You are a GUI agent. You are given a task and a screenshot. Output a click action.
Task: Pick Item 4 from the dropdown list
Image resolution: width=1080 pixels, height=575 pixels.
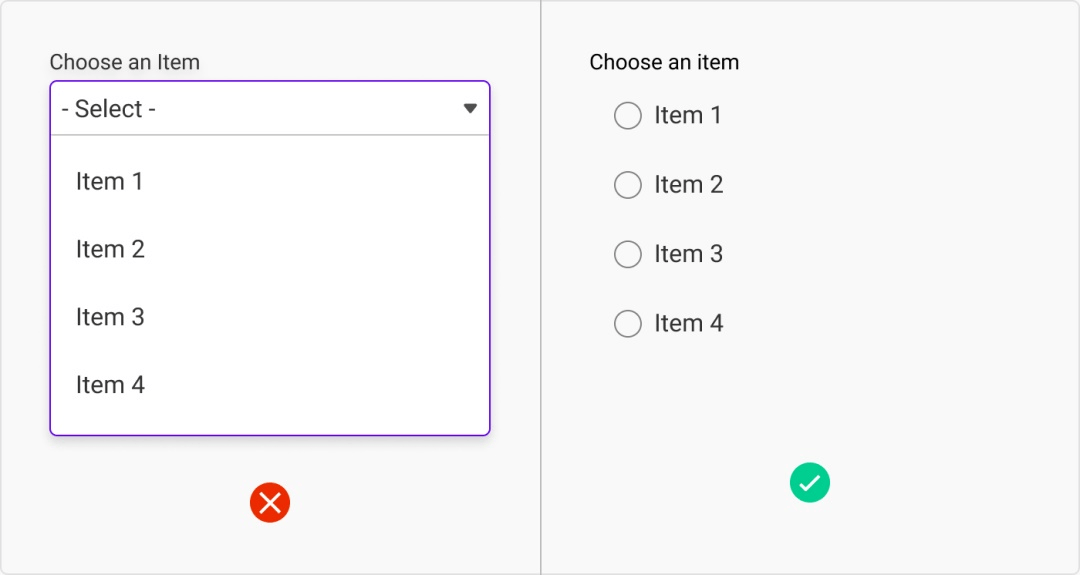[x=270, y=384]
